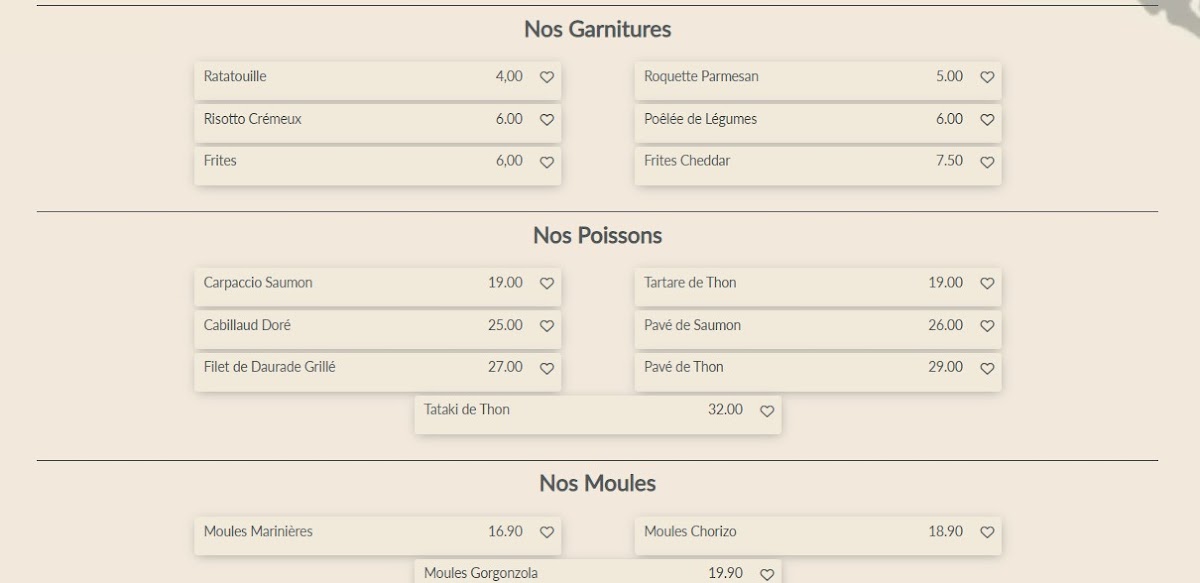
Task: Click the Nos Moules heading
Action: [597, 484]
